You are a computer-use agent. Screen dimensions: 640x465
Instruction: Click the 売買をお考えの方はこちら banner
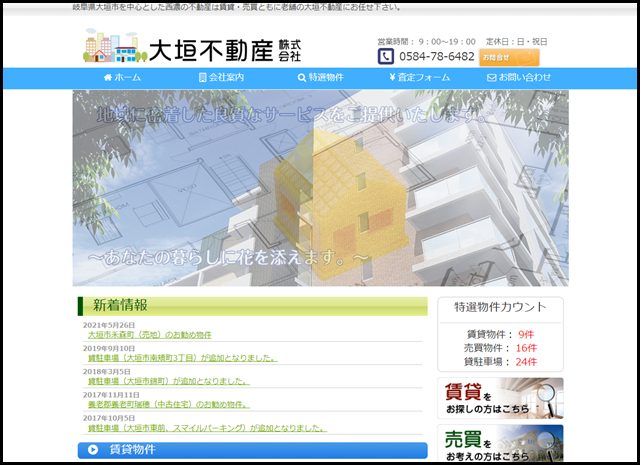[500, 444]
